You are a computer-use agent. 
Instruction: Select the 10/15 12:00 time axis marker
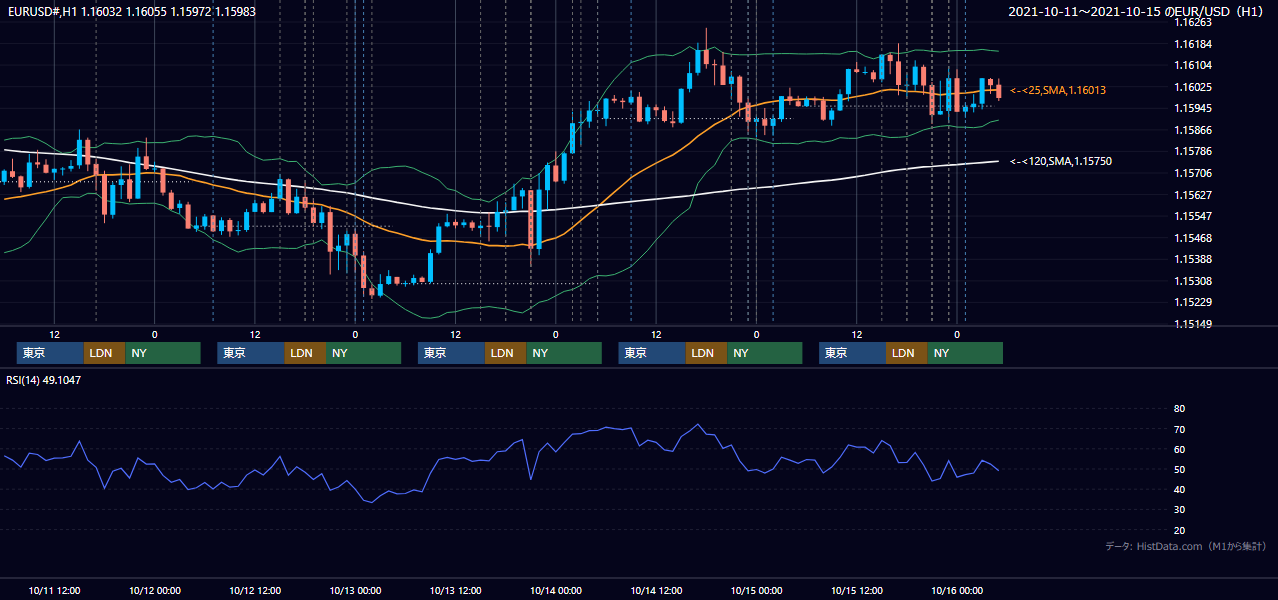click(857, 590)
